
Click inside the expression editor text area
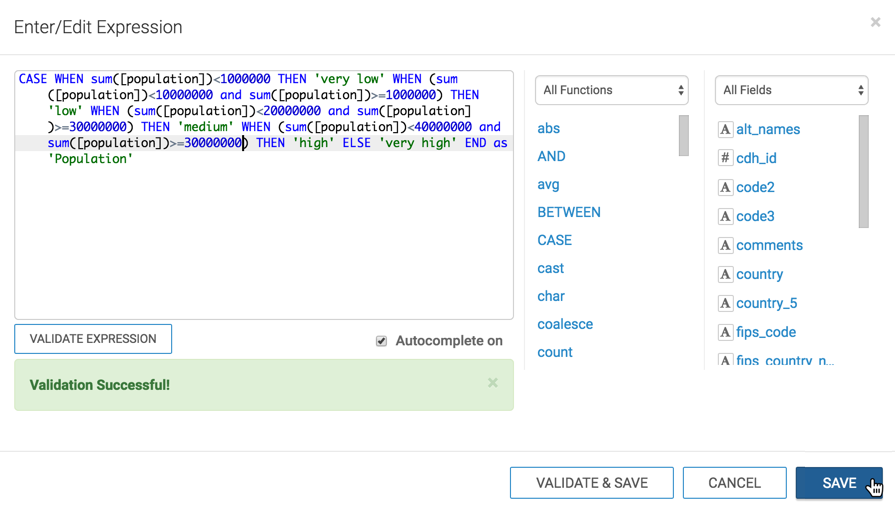coord(264,240)
